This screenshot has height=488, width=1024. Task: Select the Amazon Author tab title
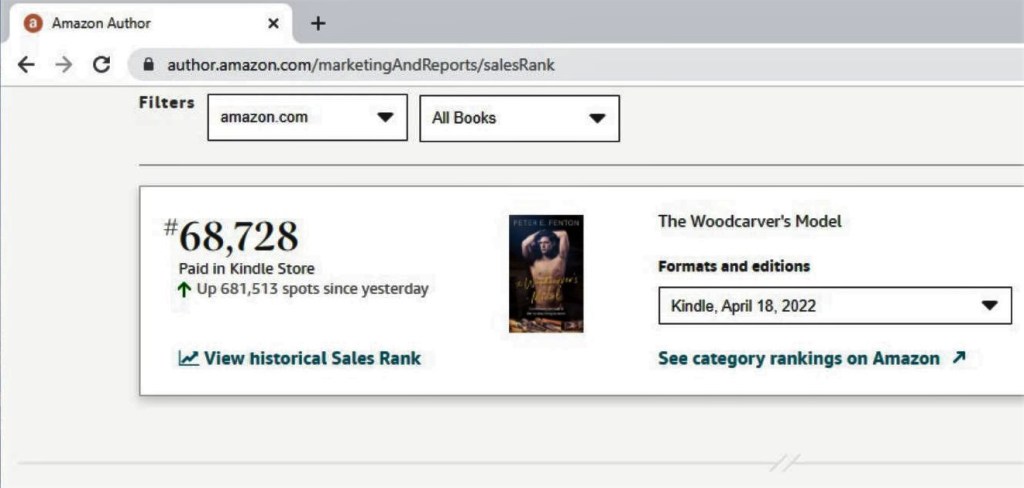click(x=101, y=23)
